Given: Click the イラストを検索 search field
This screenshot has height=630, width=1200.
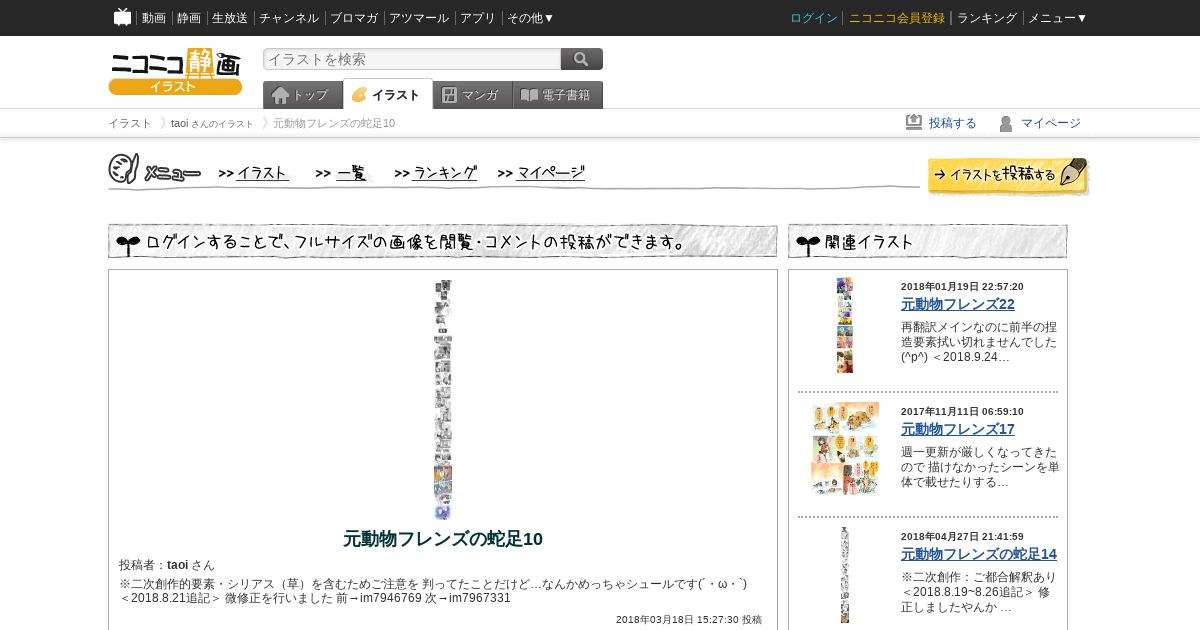Looking at the screenshot, I should [x=412, y=59].
